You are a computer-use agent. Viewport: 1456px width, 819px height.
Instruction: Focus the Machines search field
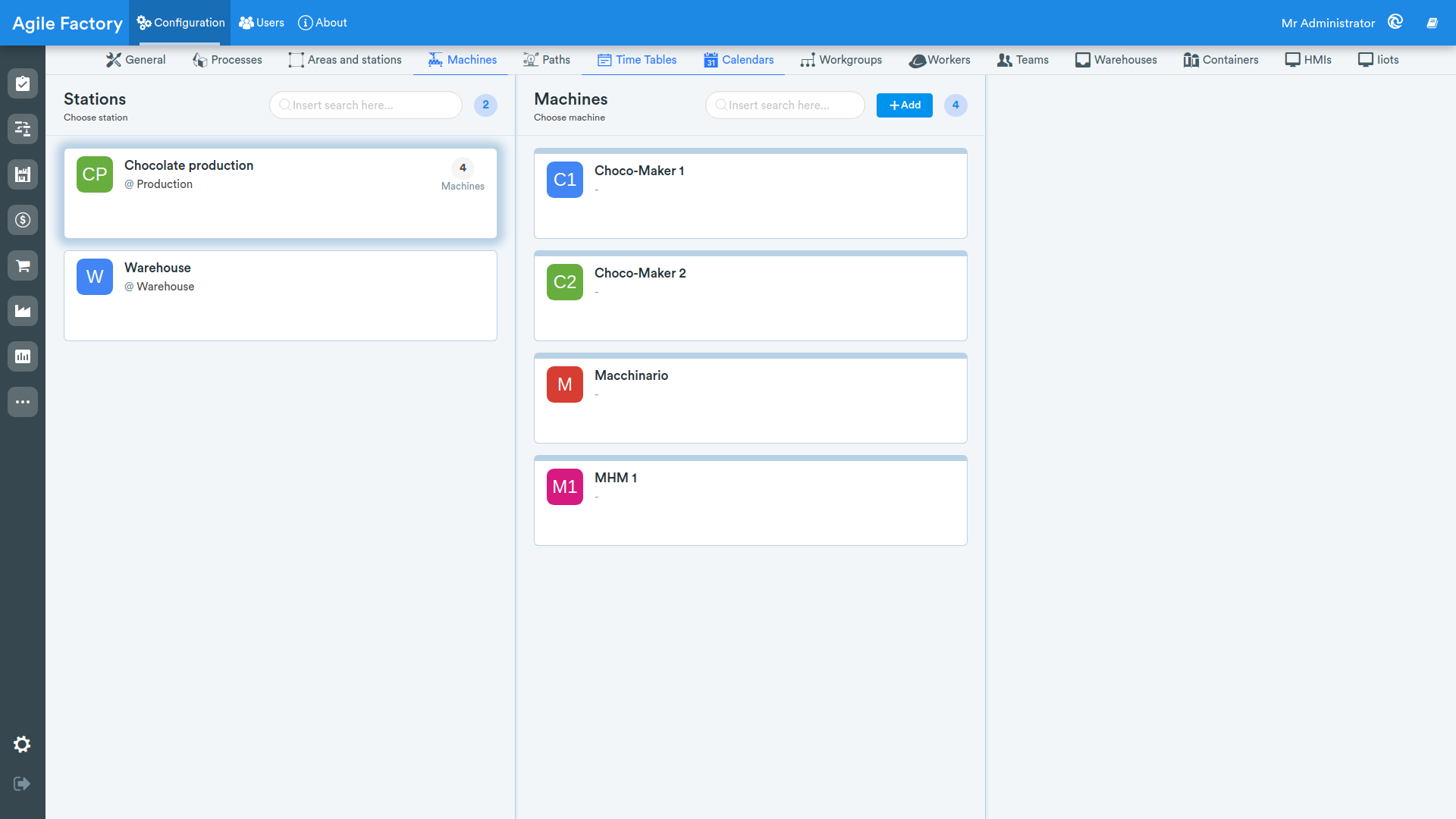click(785, 105)
